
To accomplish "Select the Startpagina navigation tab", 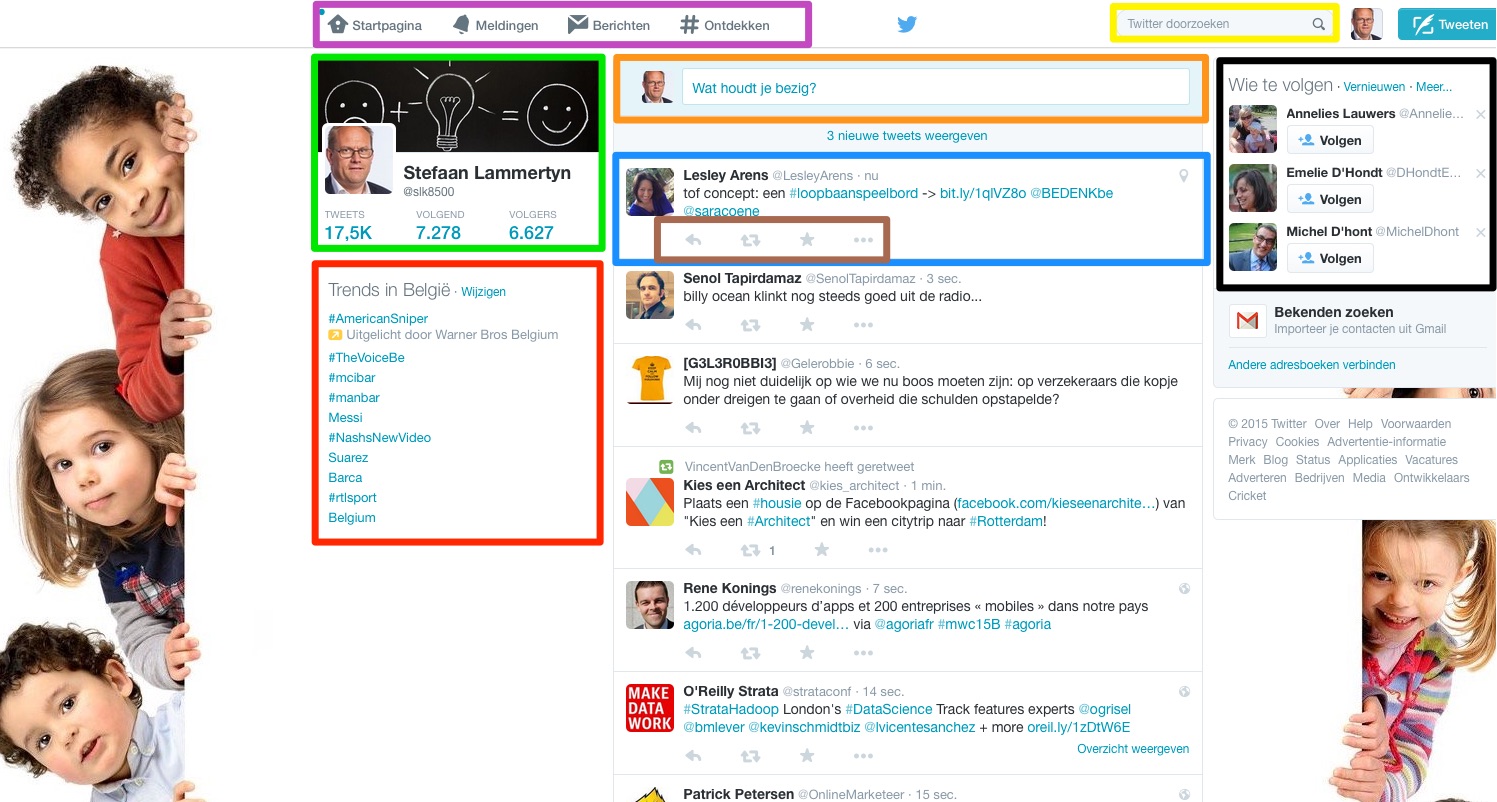I will tap(386, 25).
